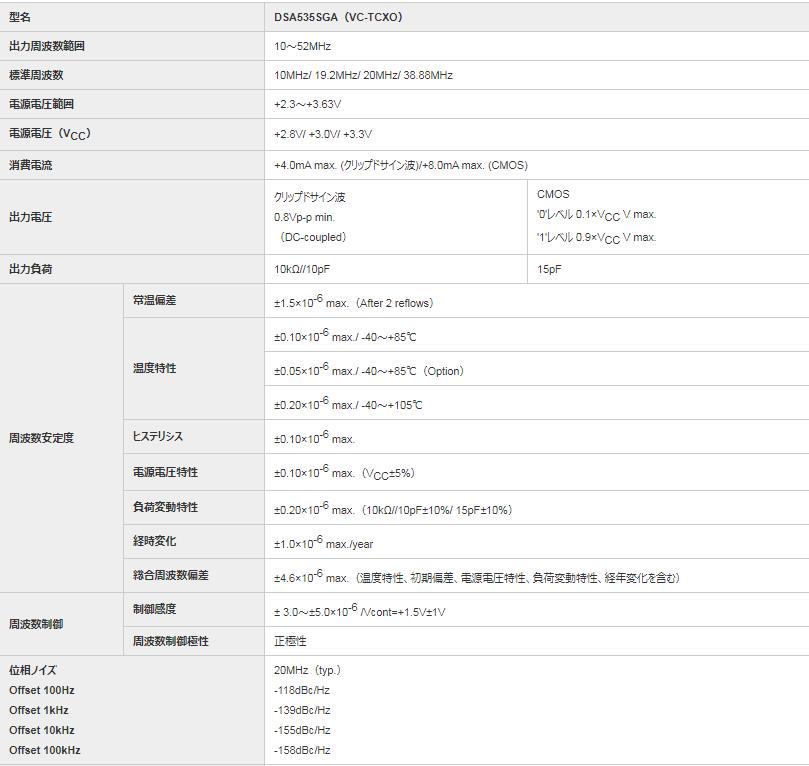Click the 'Offset 1kHz' label
The image size is (809, 766).
coord(39,710)
